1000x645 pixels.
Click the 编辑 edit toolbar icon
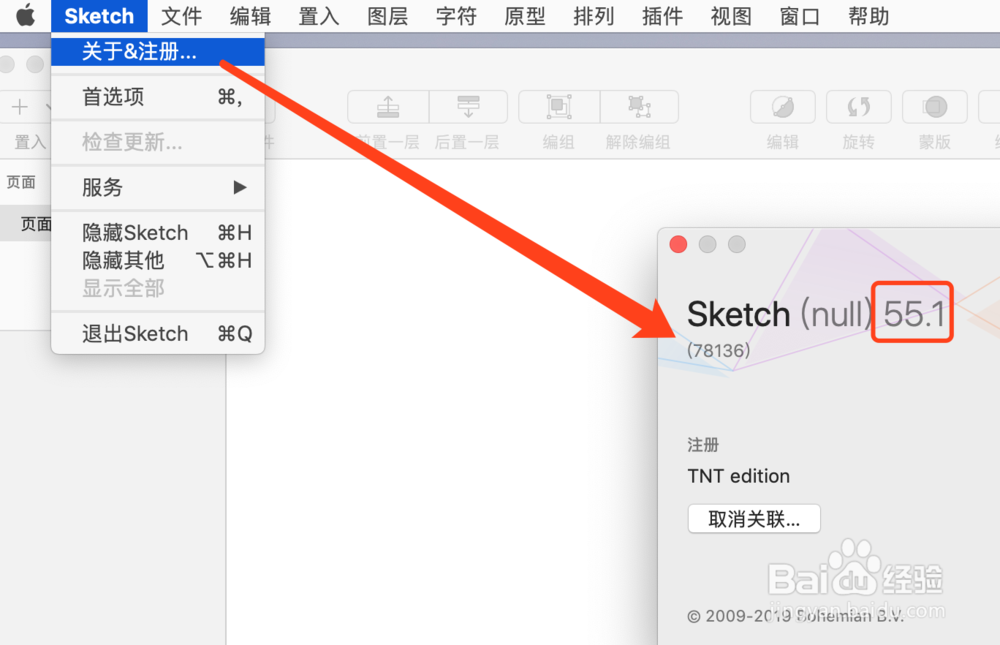783,107
